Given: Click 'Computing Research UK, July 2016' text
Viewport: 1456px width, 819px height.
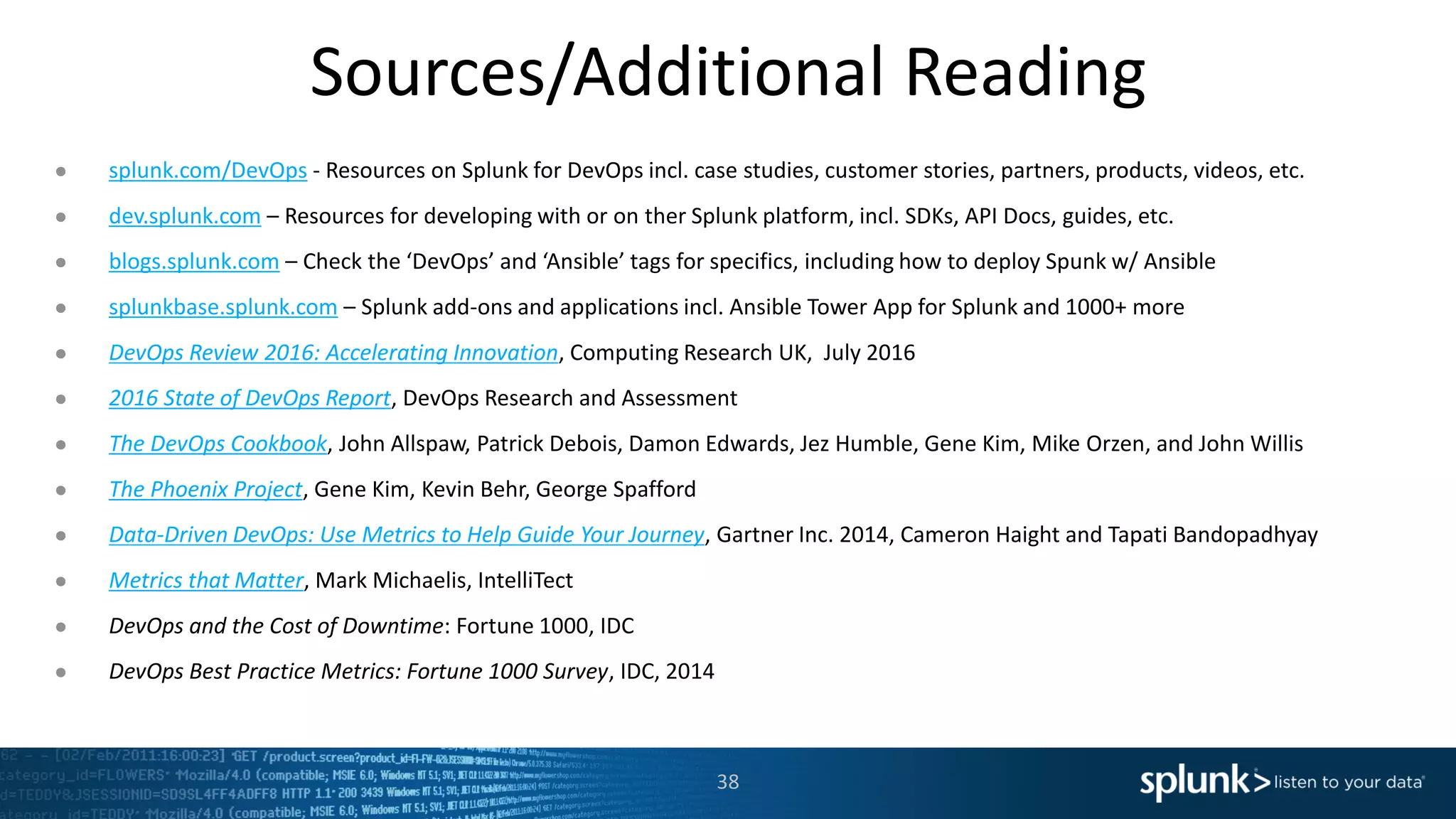Looking at the screenshot, I should (x=742, y=353).
